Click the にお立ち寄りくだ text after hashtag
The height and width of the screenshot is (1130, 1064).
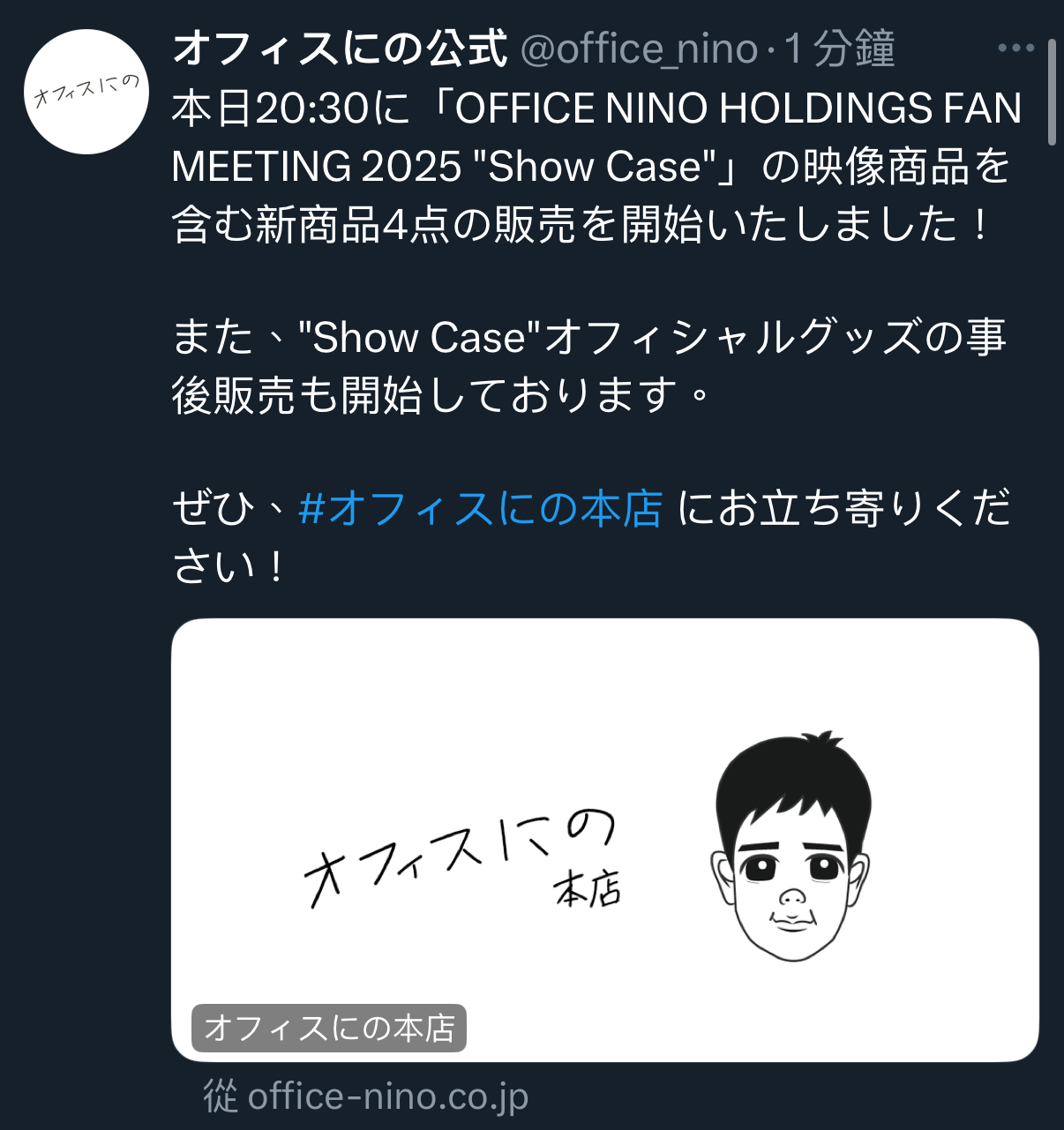tap(844, 509)
